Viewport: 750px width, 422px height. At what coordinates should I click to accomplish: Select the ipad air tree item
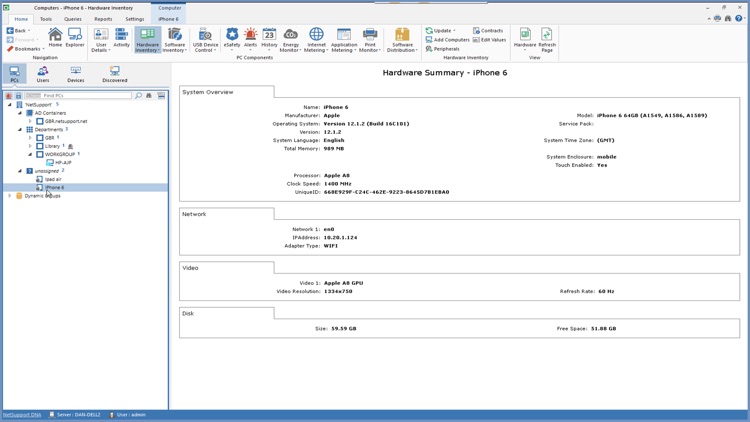coord(53,179)
